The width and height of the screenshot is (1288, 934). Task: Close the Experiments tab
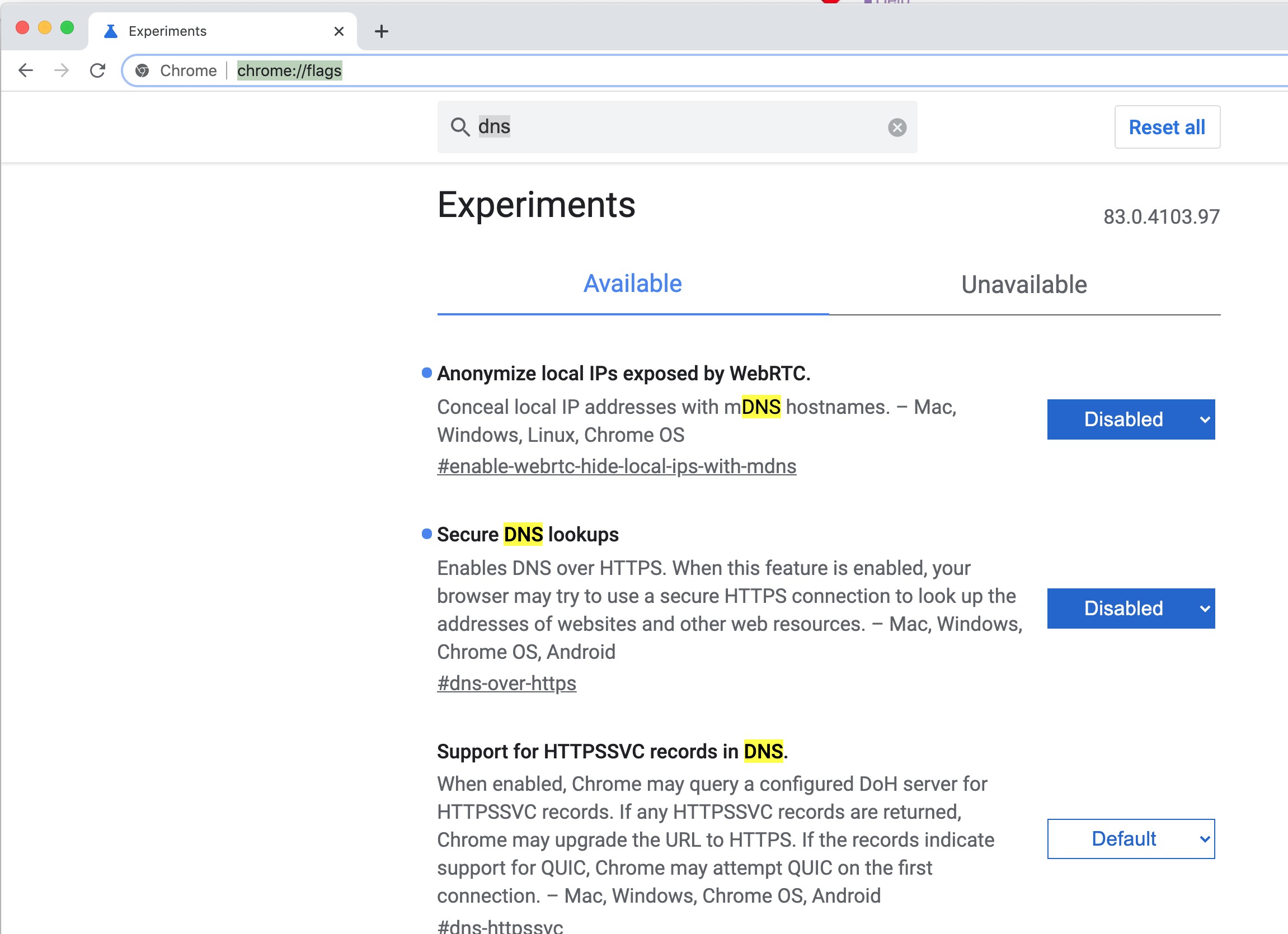pyautogui.click(x=339, y=31)
